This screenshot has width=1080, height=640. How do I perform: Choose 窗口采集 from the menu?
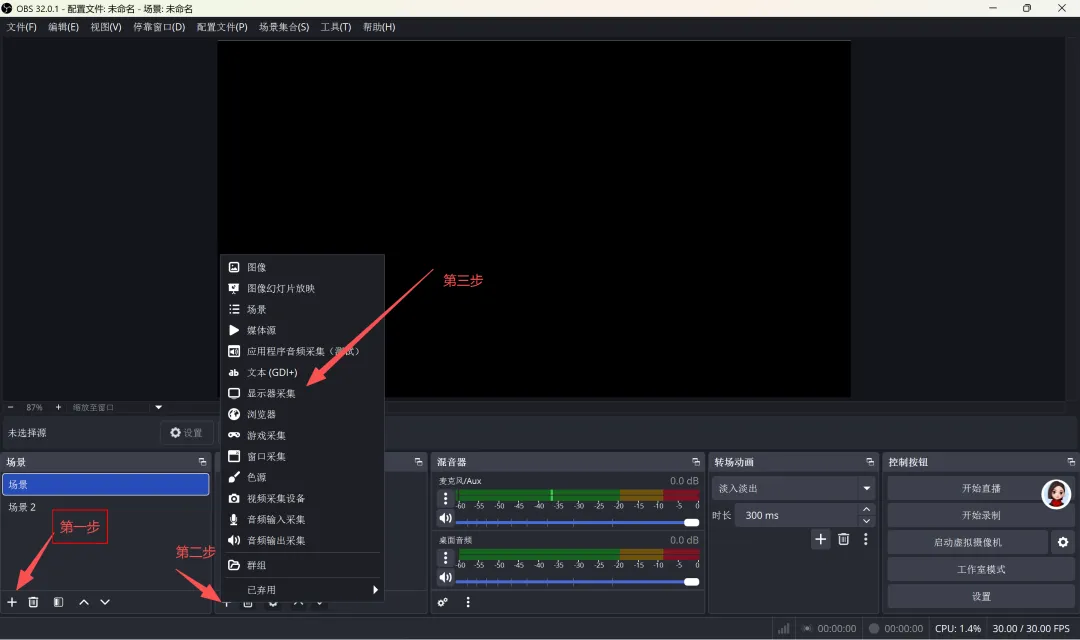pos(302,457)
